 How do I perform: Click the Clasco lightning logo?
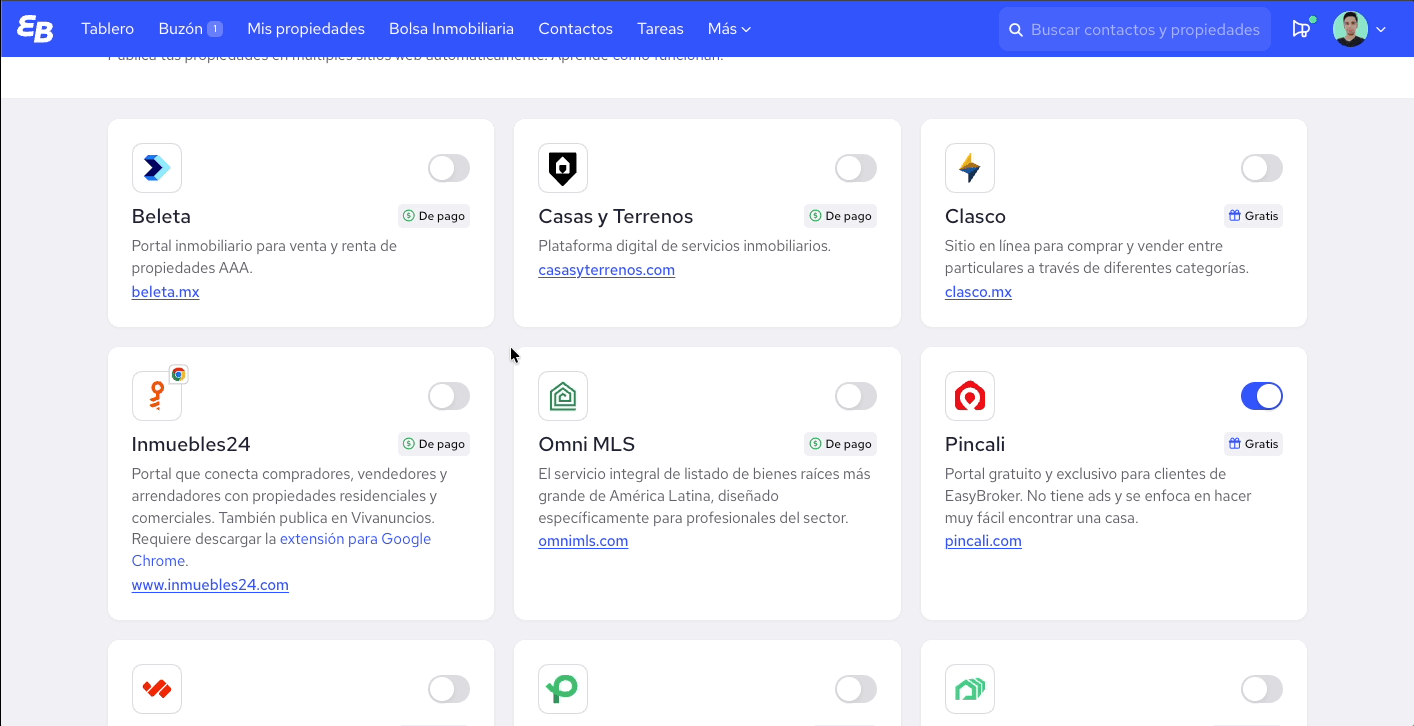970,168
